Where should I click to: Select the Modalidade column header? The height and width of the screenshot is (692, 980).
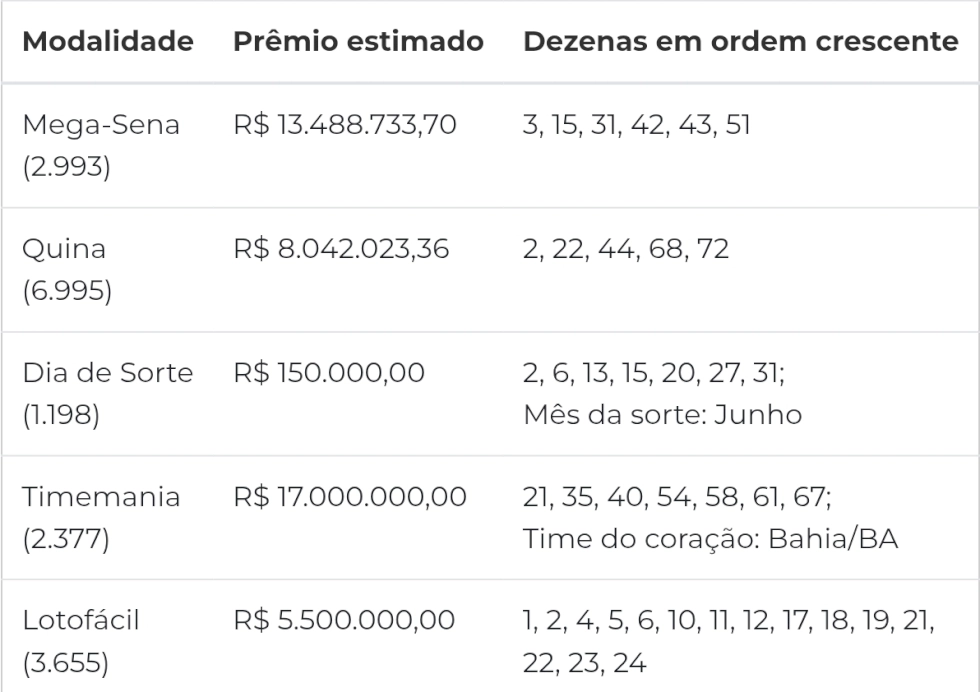click(108, 41)
